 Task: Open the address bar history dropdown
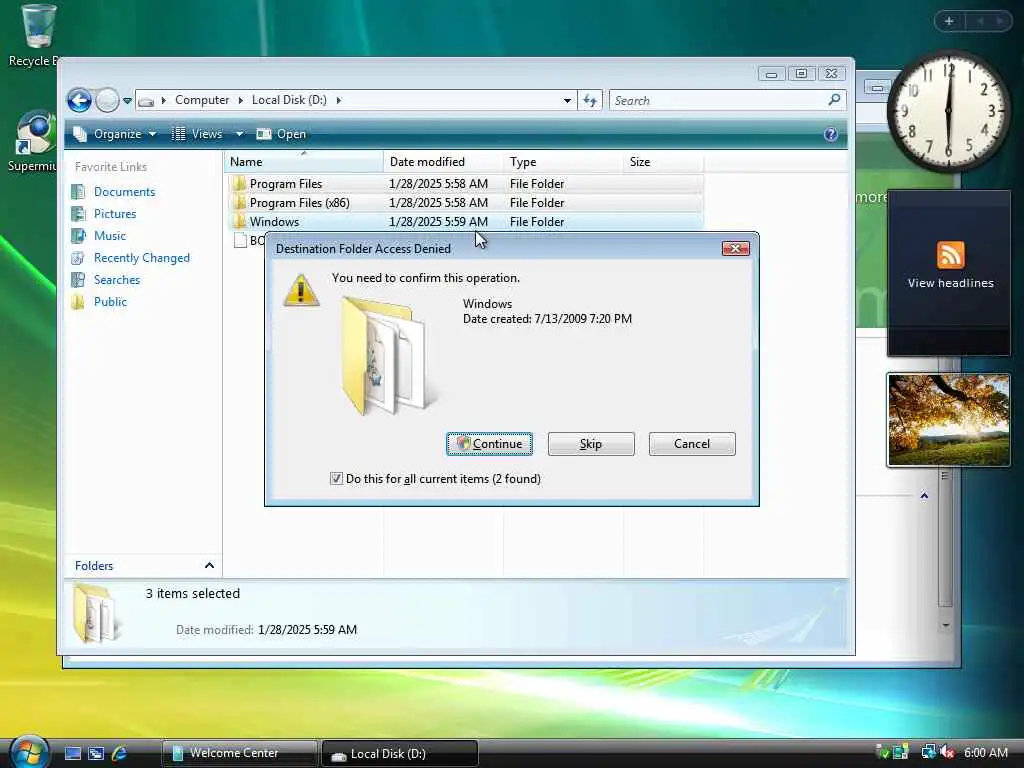tap(567, 101)
